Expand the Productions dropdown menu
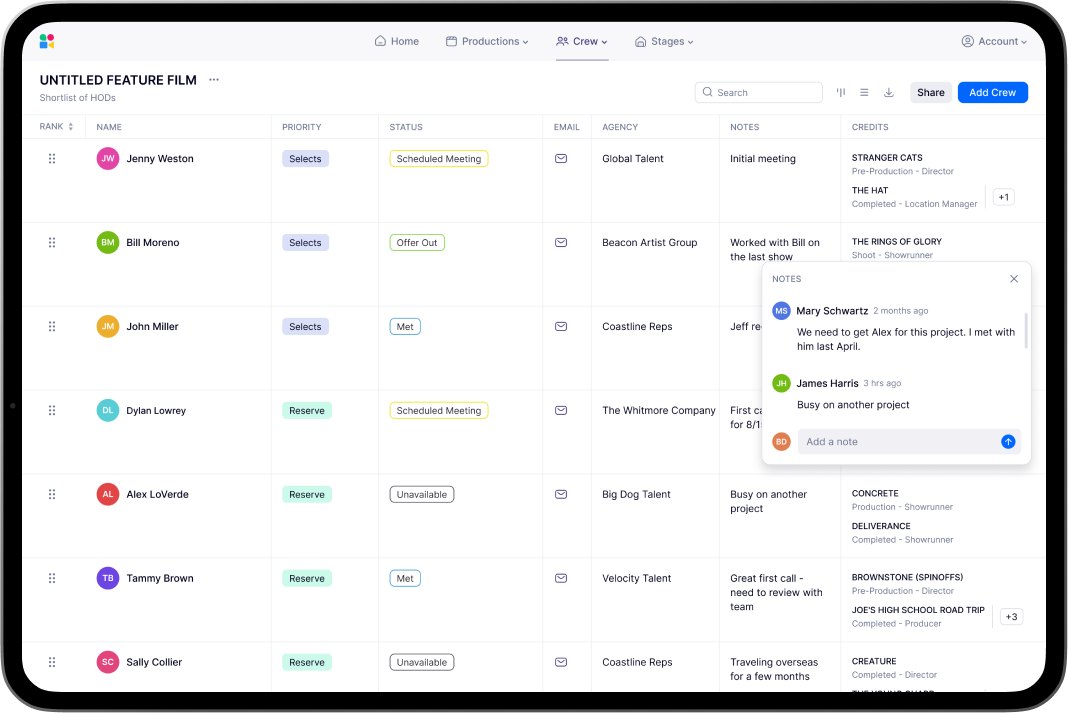1068x713 pixels. click(488, 41)
